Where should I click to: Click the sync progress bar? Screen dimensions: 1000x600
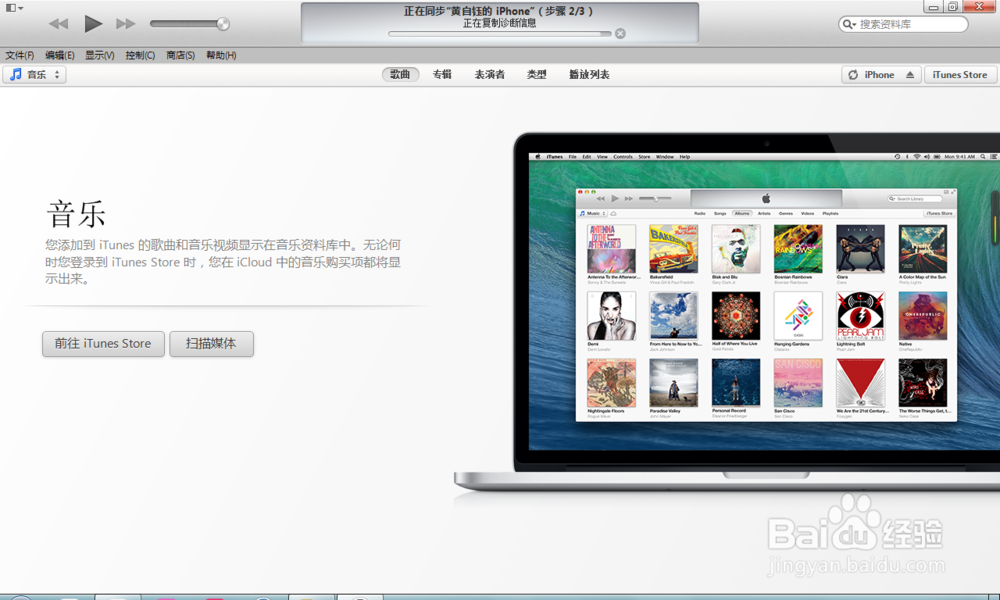(x=499, y=34)
